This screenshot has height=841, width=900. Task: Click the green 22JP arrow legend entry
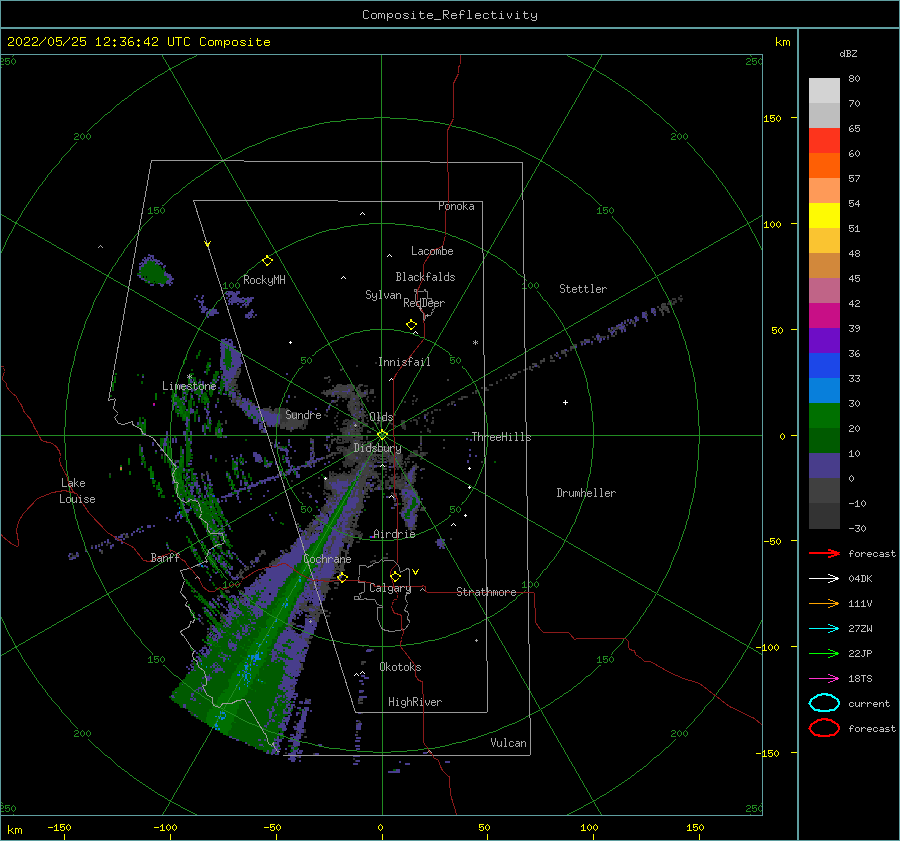824,653
